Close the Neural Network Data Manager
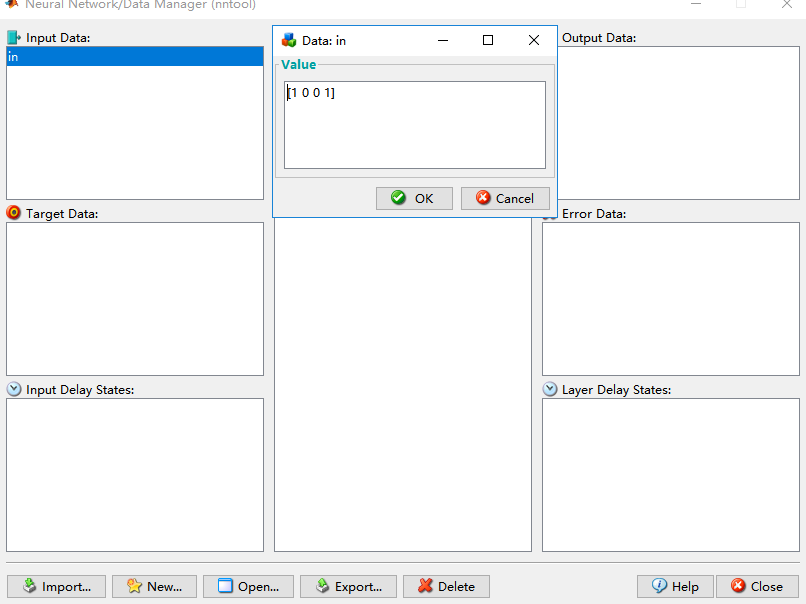The height and width of the screenshot is (604, 806). tap(757, 586)
